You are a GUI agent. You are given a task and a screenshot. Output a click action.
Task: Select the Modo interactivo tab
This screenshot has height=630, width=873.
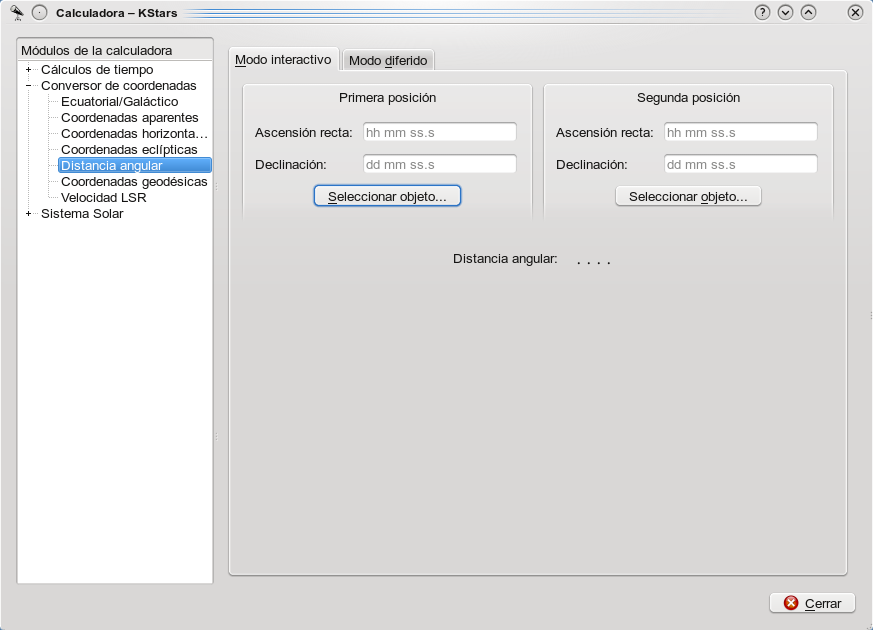(x=283, y=60)
